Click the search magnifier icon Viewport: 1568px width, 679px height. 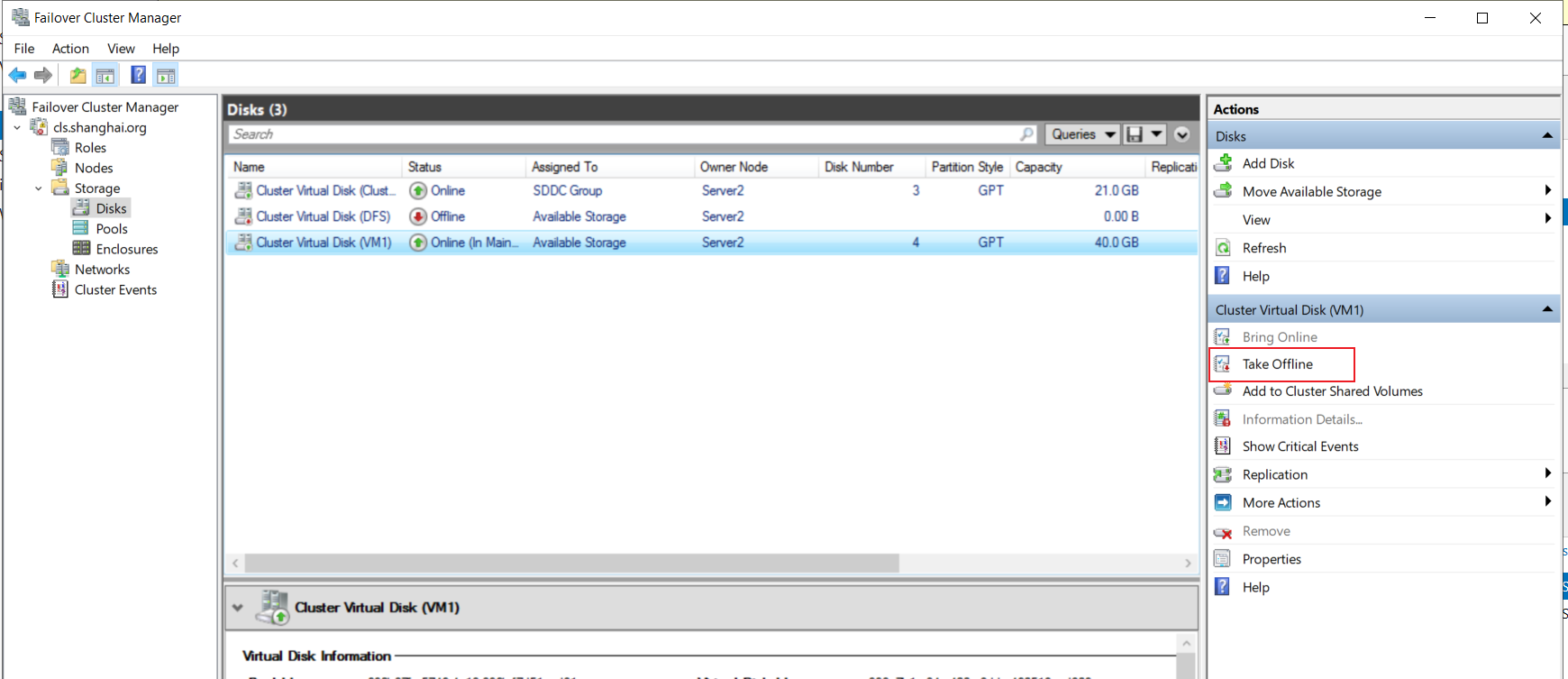click(1027, 134)
